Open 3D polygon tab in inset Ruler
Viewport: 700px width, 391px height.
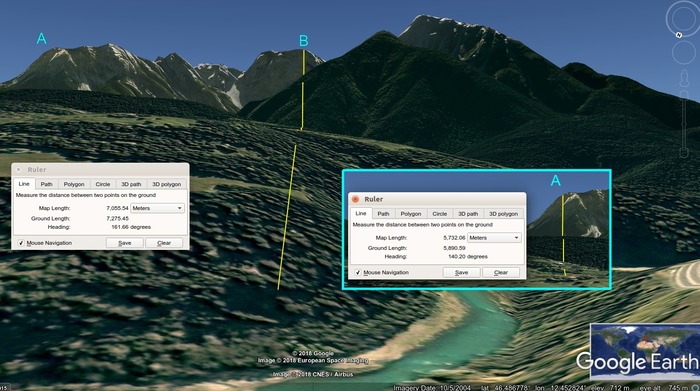[x=503, y=213]
